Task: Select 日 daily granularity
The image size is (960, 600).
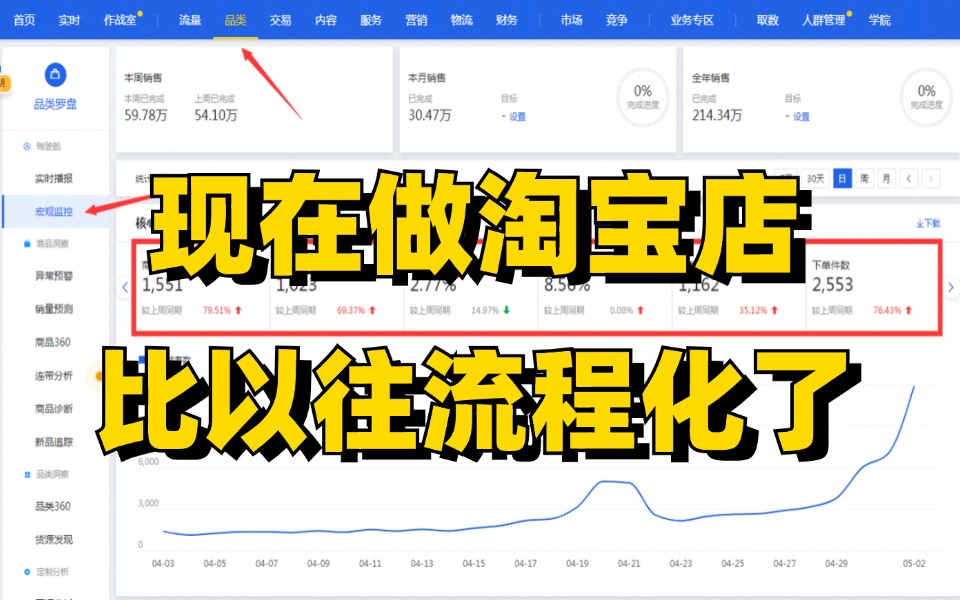Action: [842, 178]
